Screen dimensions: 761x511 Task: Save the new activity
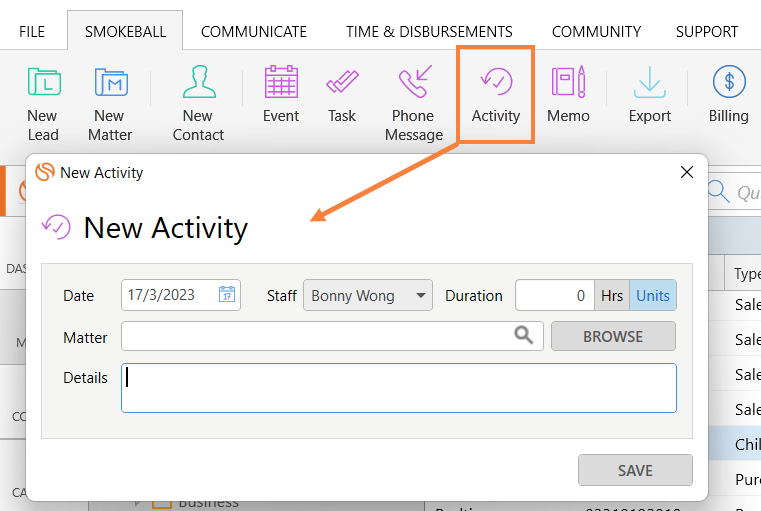(x=635, y=470)
